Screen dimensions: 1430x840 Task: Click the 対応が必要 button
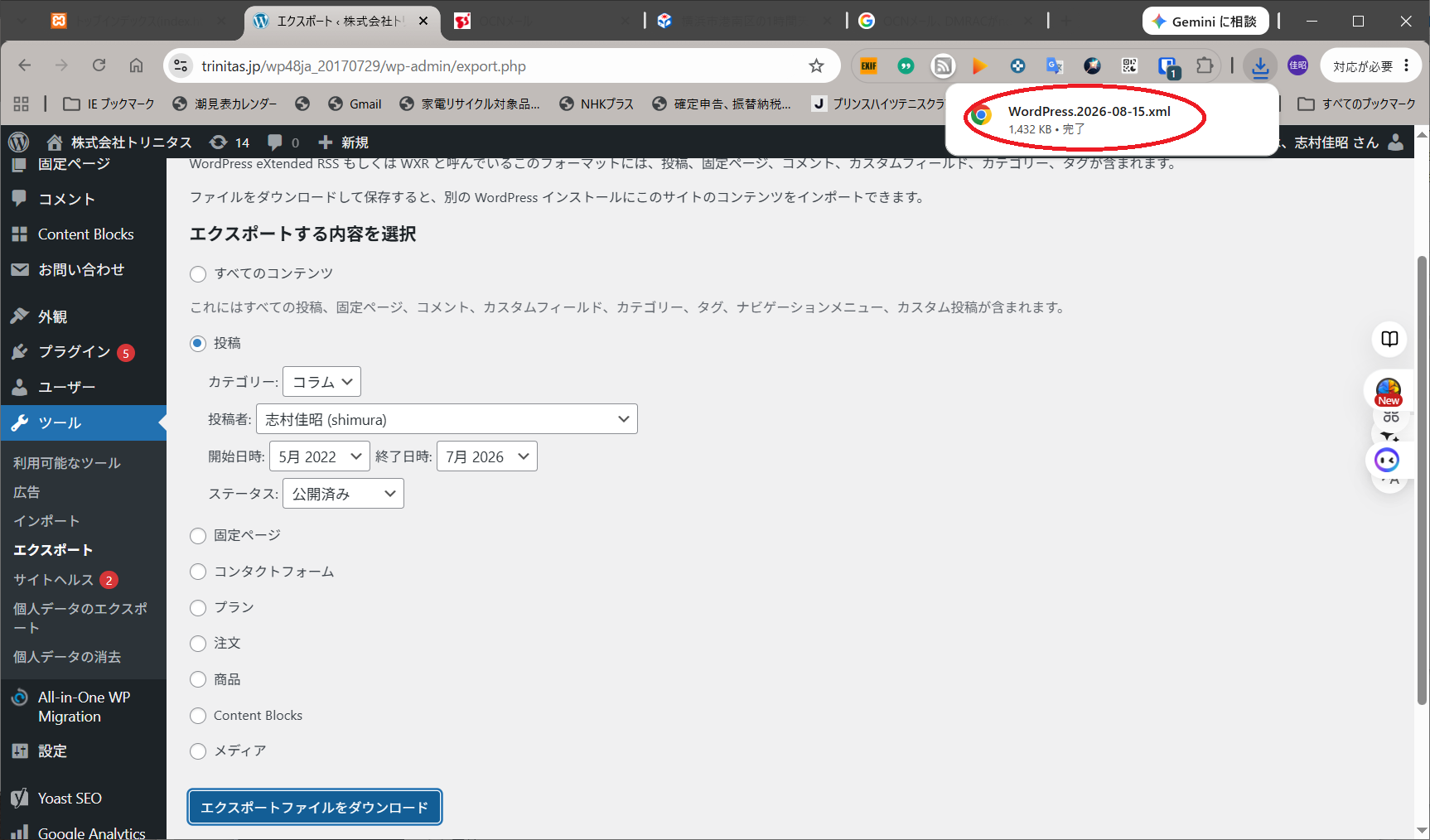tap(1363, 66)
